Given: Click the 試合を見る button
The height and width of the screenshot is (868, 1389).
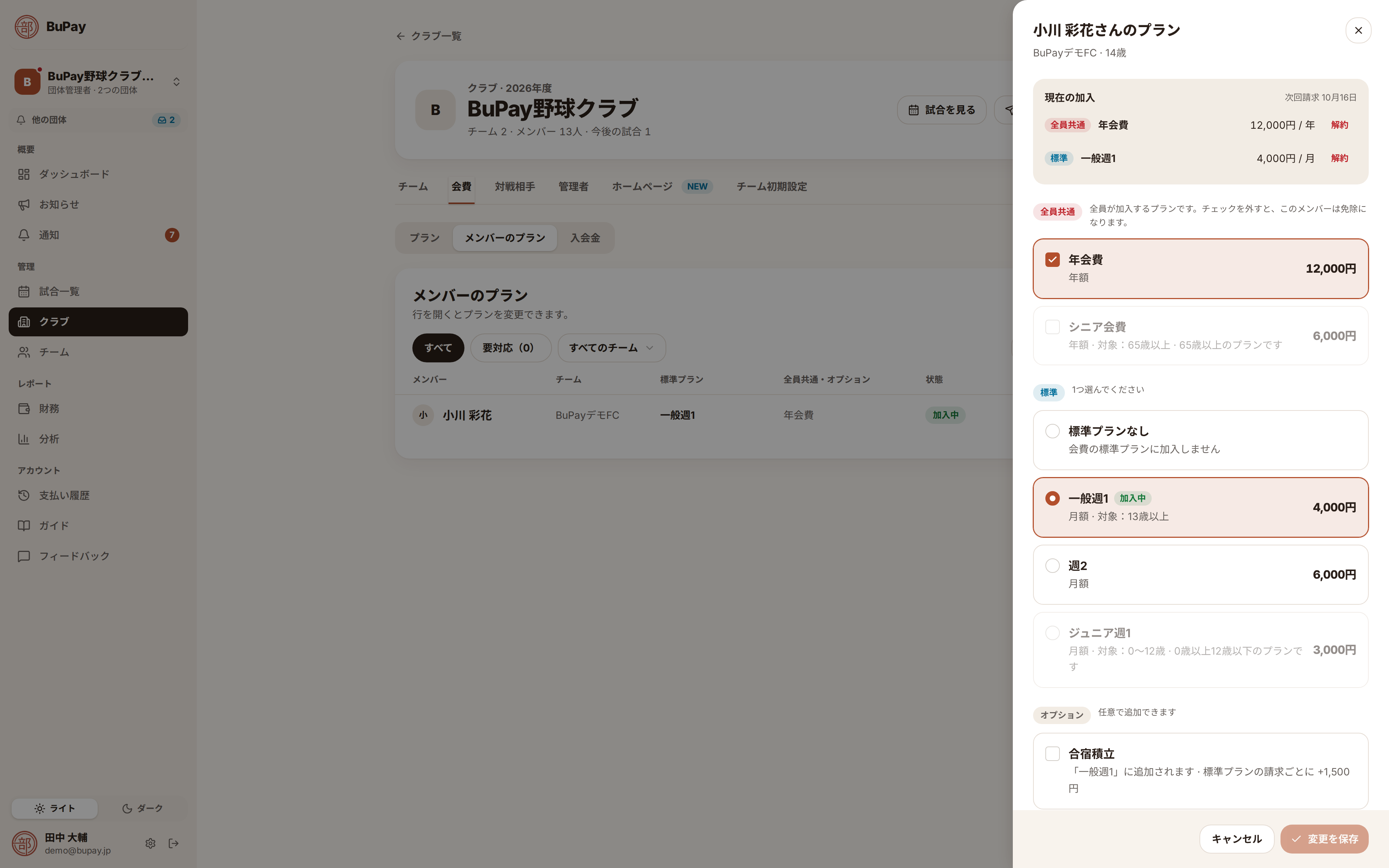Looking at the screenshot, I should click(x=941, y=110).
